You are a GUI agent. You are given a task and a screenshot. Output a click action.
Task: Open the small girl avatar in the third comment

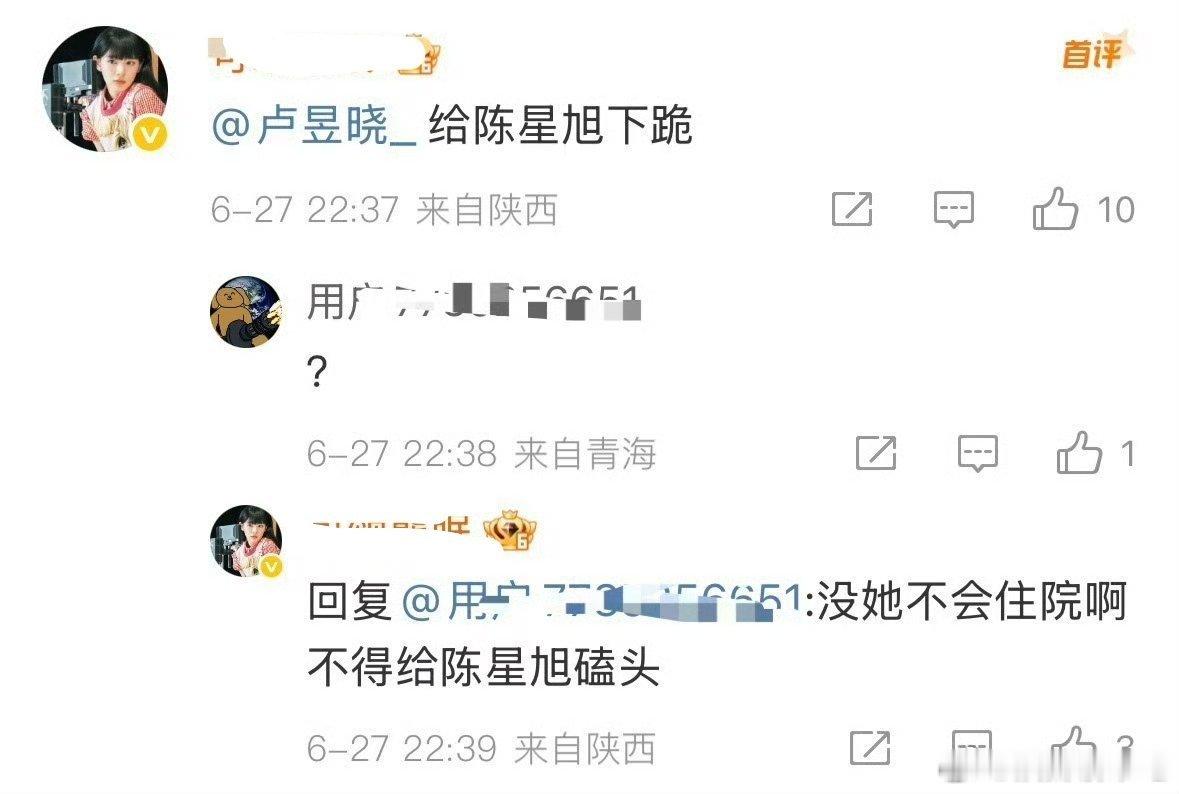pos(246,541)
